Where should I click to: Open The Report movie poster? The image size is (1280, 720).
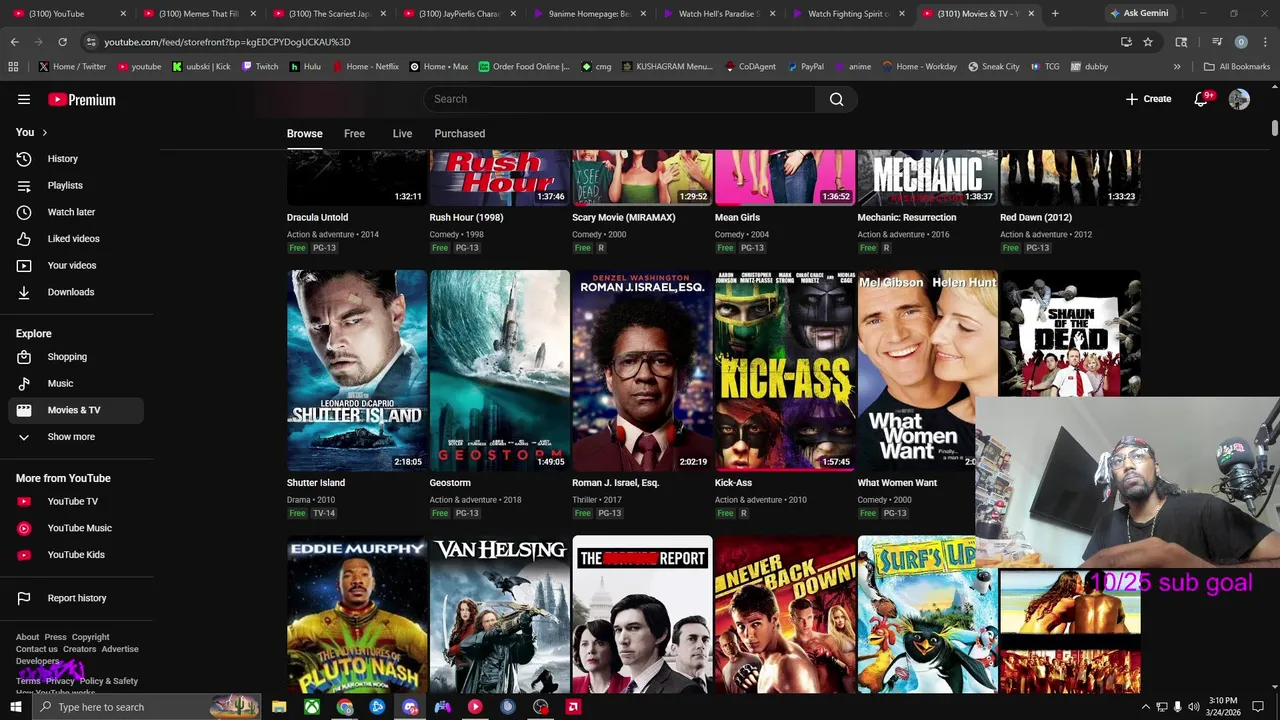coord(642,615)
